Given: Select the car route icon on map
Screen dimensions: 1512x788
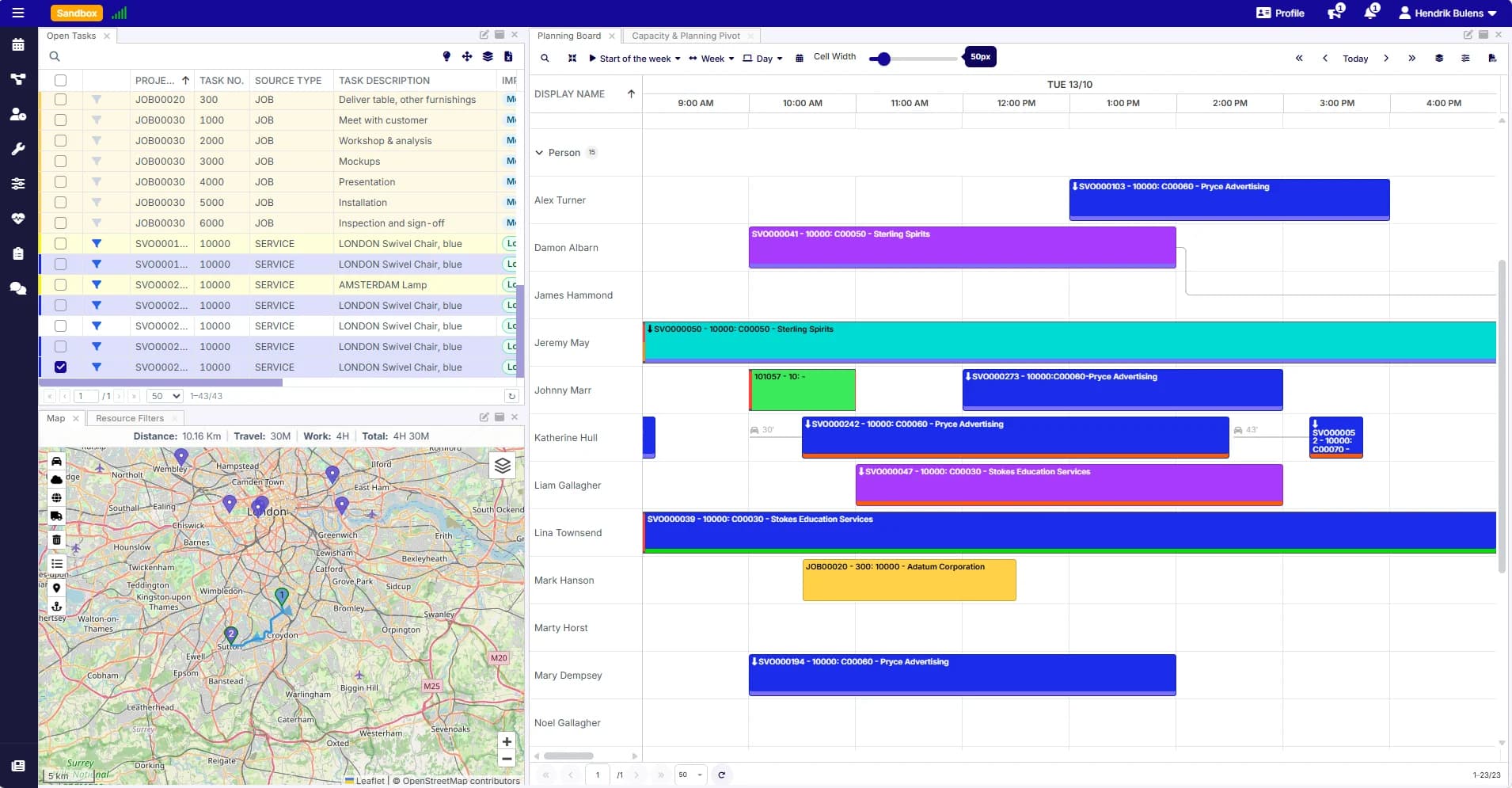Looking at the screenshot, I should 56,461.
